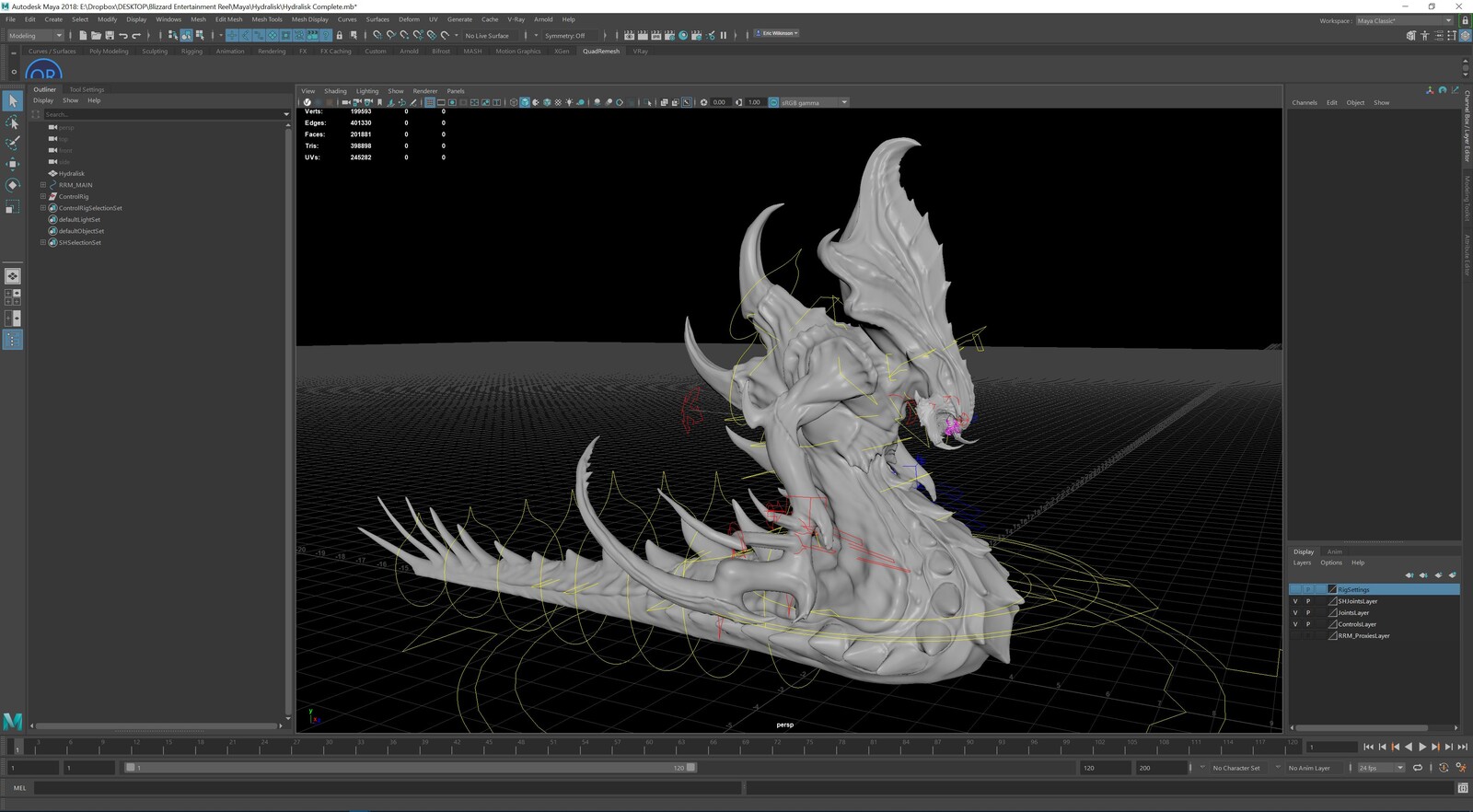The width and height of the screenshot is (1473, 812).
Task: Click the single pane layout icon
Action: [x=12, y=276]
